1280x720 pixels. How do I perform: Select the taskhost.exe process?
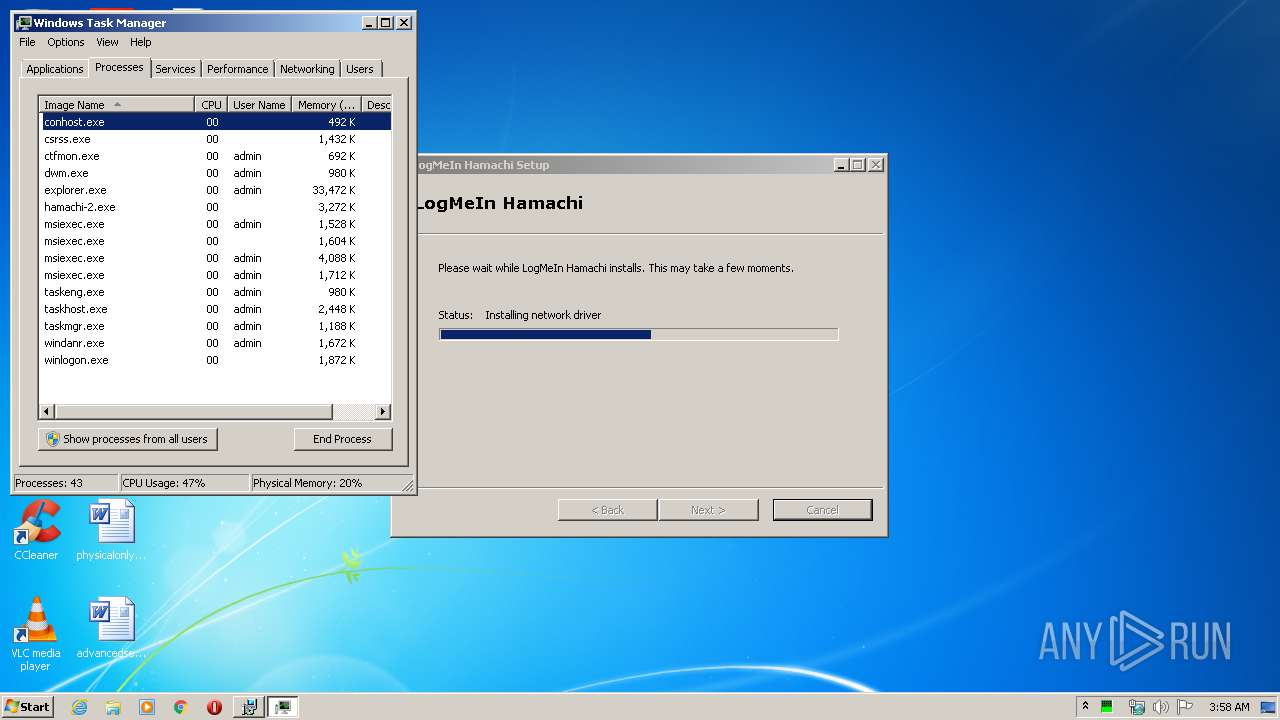click(x=215, y=309)
